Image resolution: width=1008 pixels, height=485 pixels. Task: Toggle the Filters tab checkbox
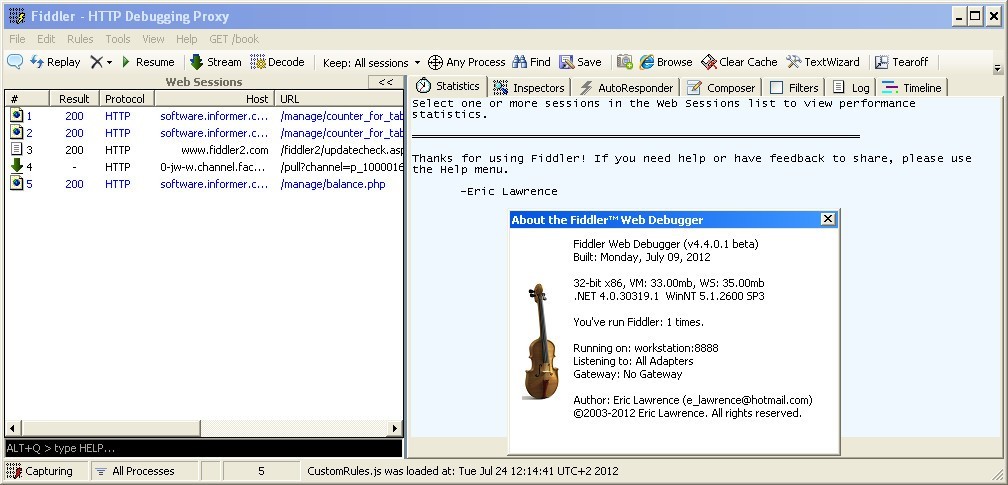[776, 88]
